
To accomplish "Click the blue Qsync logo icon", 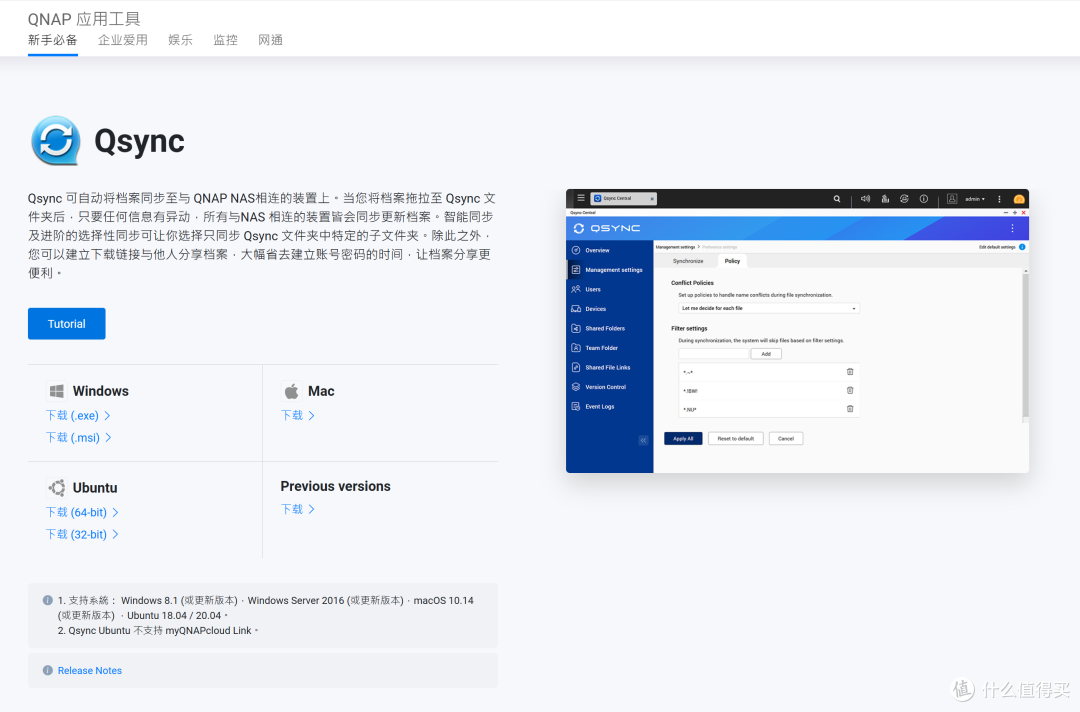I will (56, 140).
